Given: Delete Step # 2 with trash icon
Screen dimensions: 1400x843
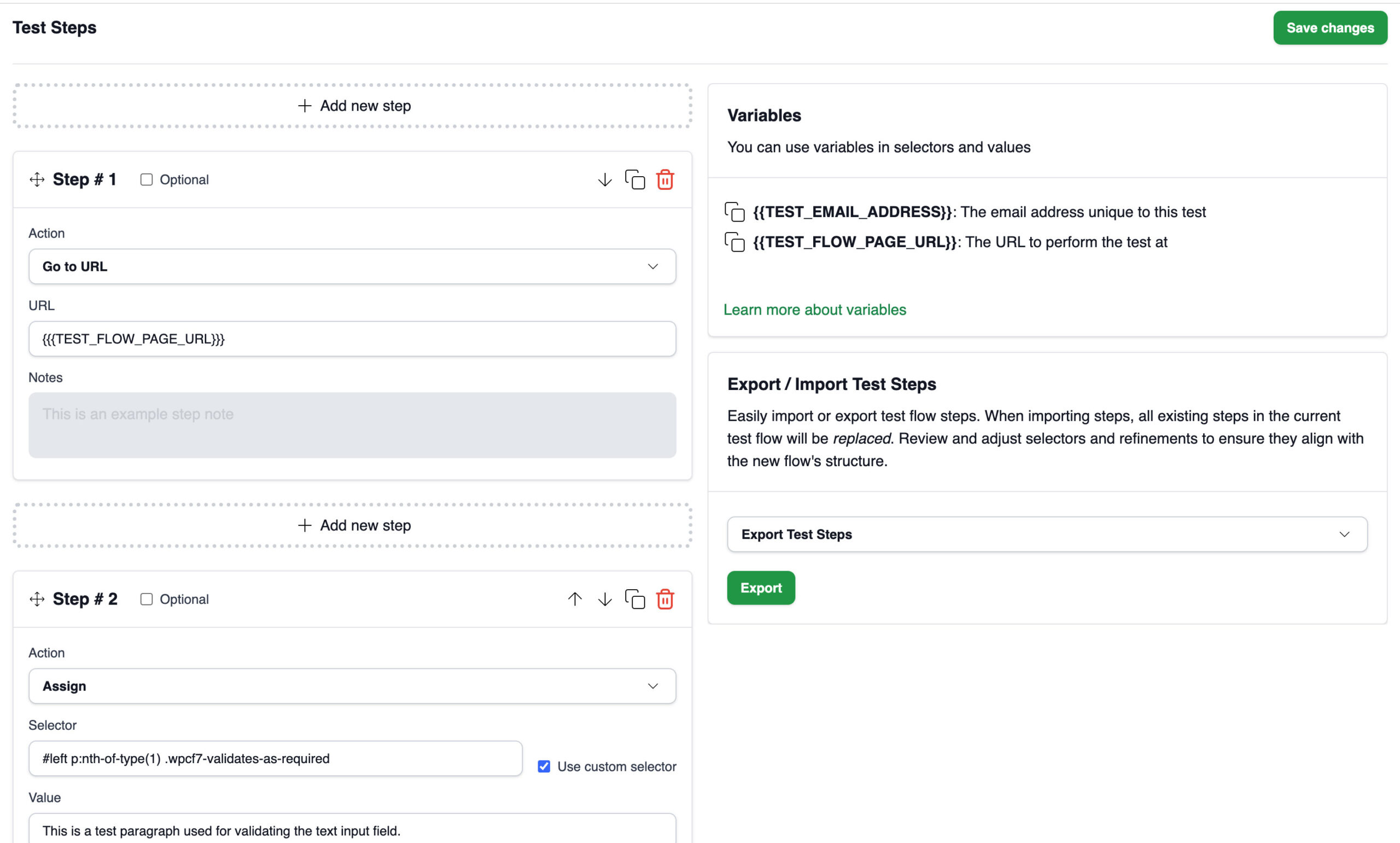Looking at the screenshot, I should (x=665, y=598).
